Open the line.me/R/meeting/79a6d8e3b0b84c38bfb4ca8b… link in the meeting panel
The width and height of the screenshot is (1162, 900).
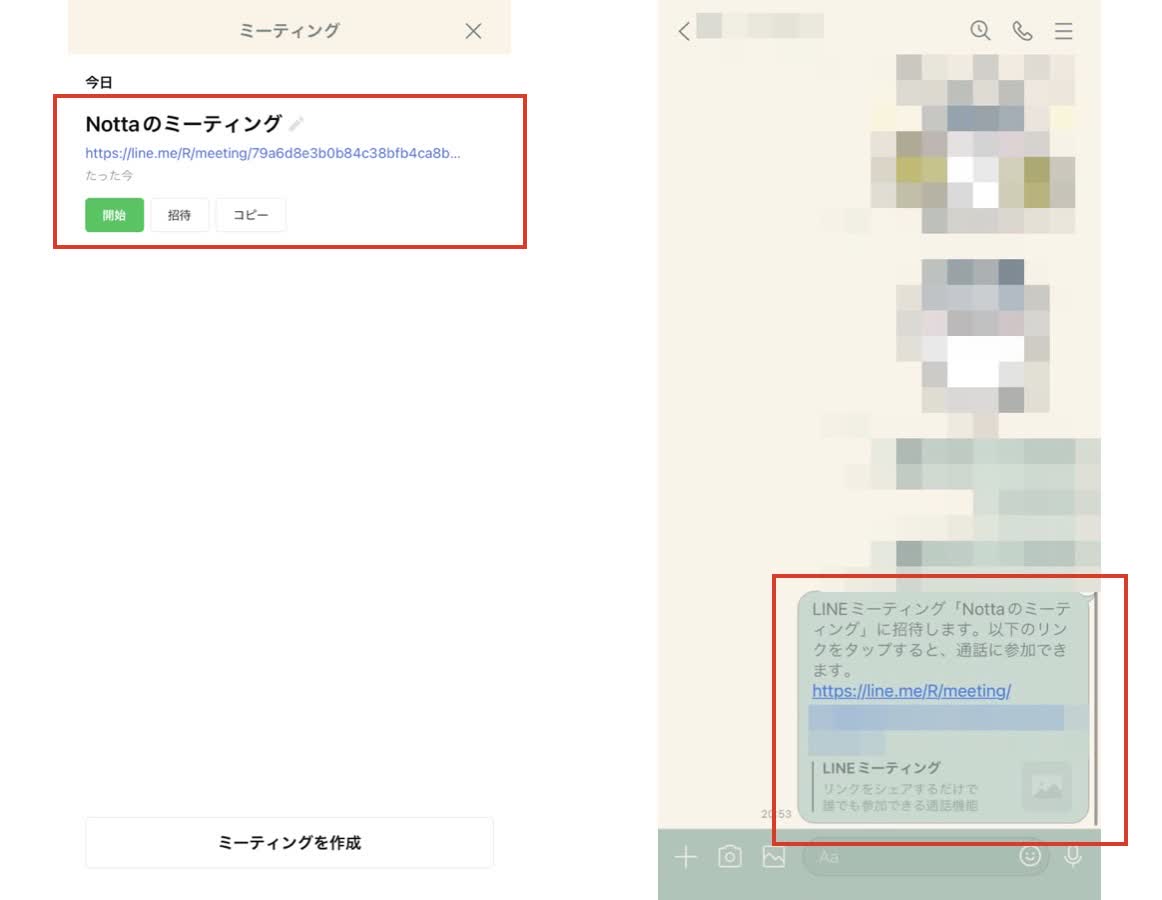273,153
